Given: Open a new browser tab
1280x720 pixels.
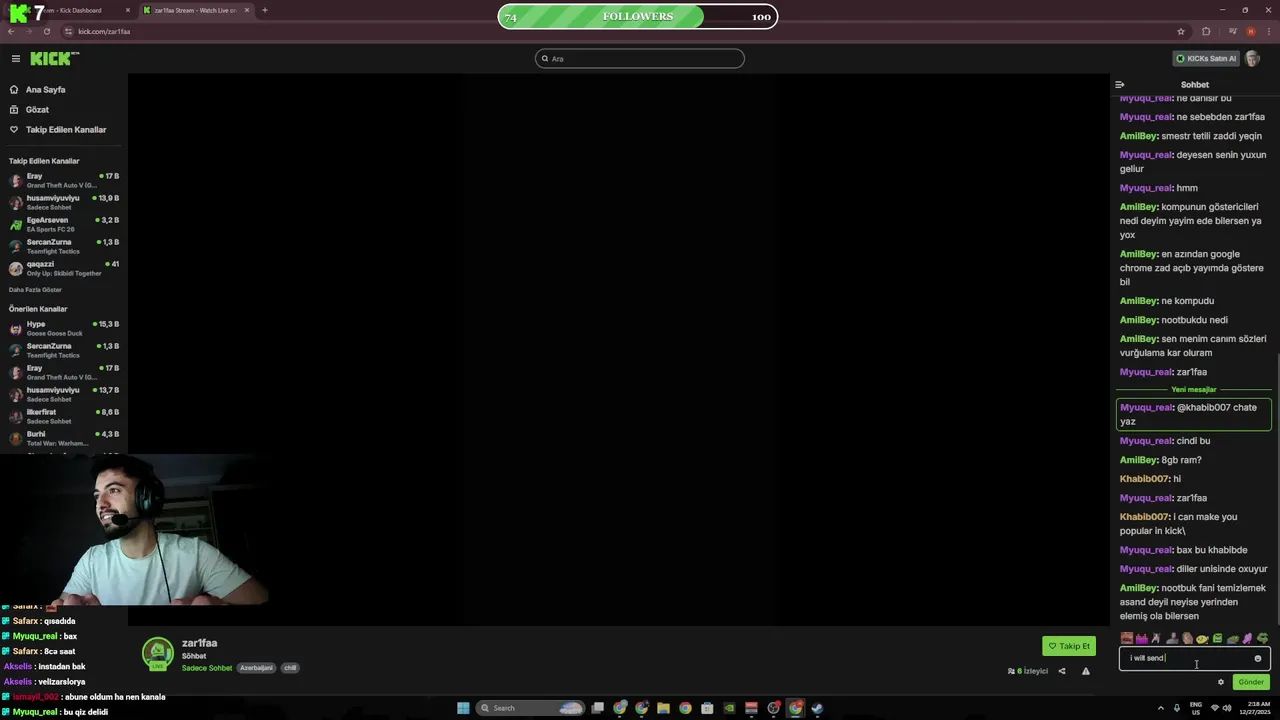Looking at the screenshot, I should 265,10.
